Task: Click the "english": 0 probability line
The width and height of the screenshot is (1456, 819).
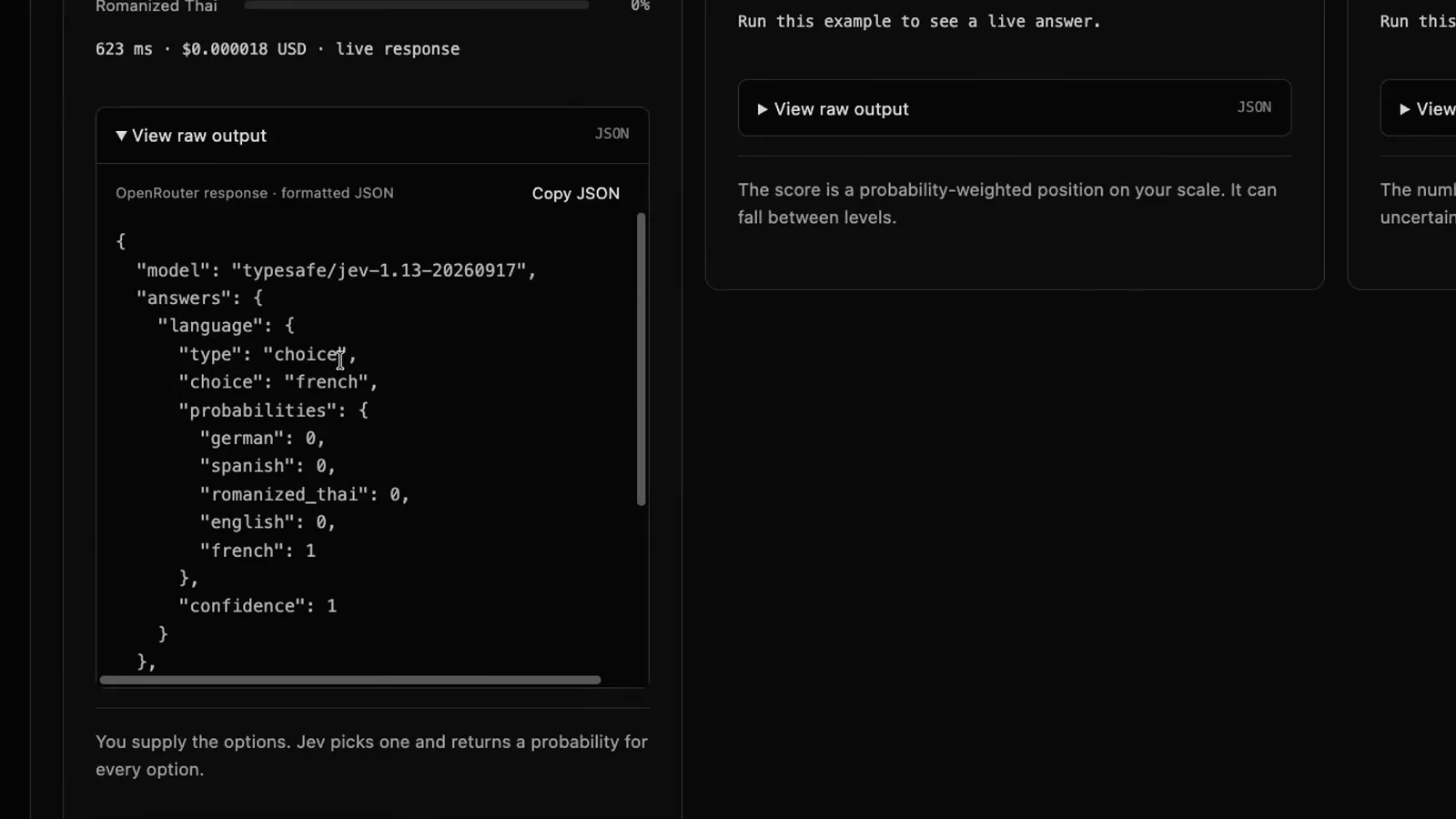Action: 268,522
